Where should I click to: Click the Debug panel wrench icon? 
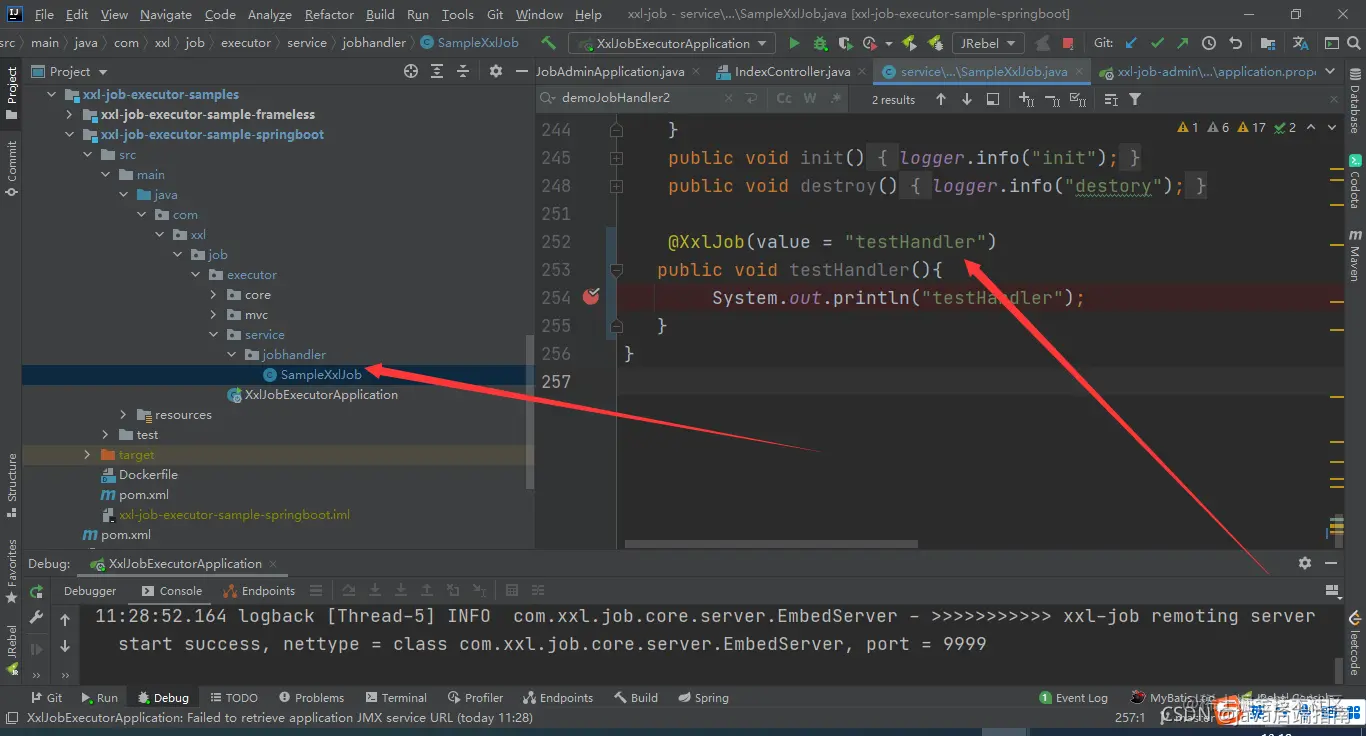point(36,618)
